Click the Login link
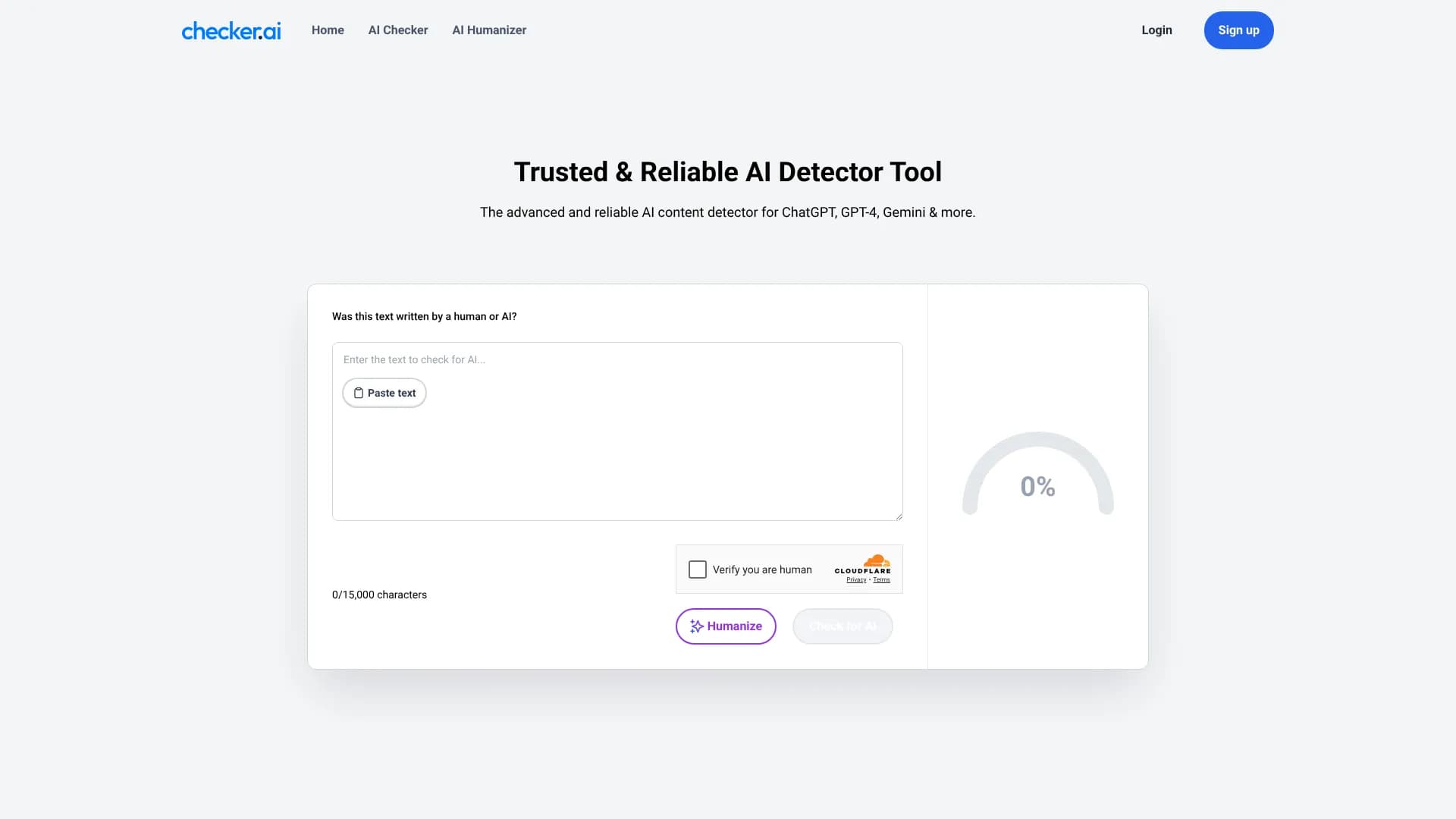1456x819 pixels. (x=1156, y=30)
